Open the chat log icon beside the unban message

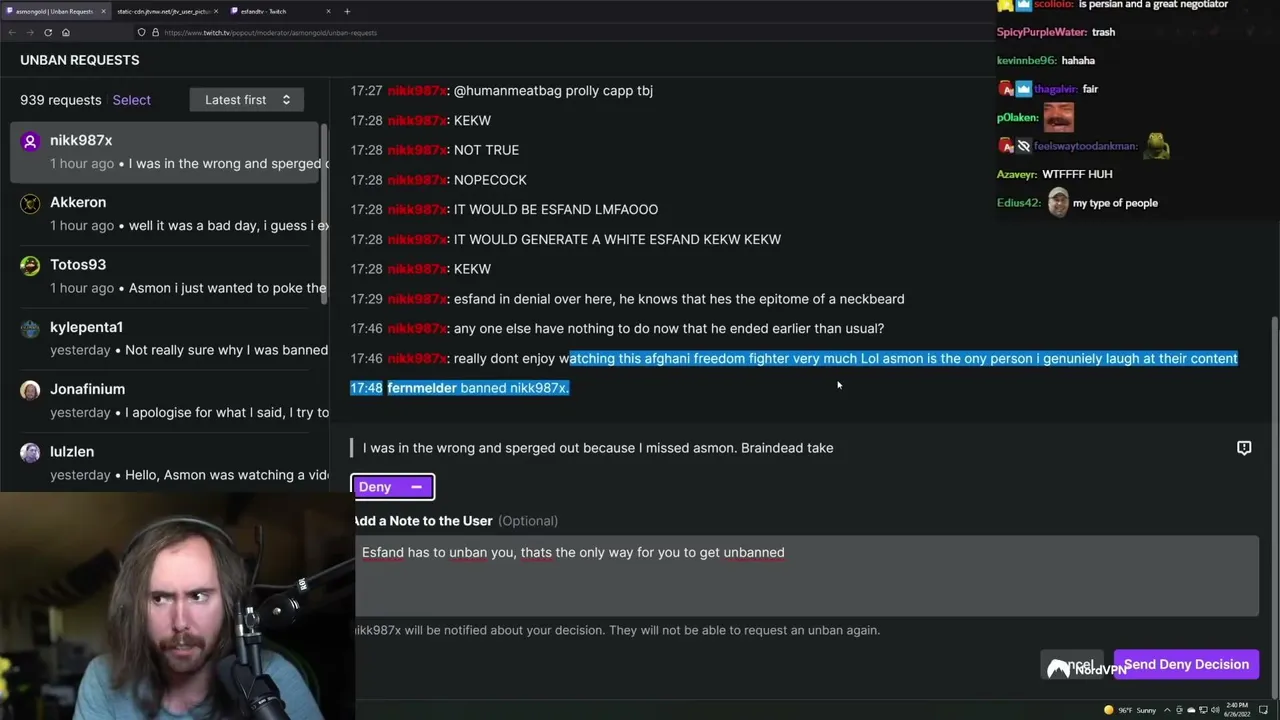tap(1244, 448)
